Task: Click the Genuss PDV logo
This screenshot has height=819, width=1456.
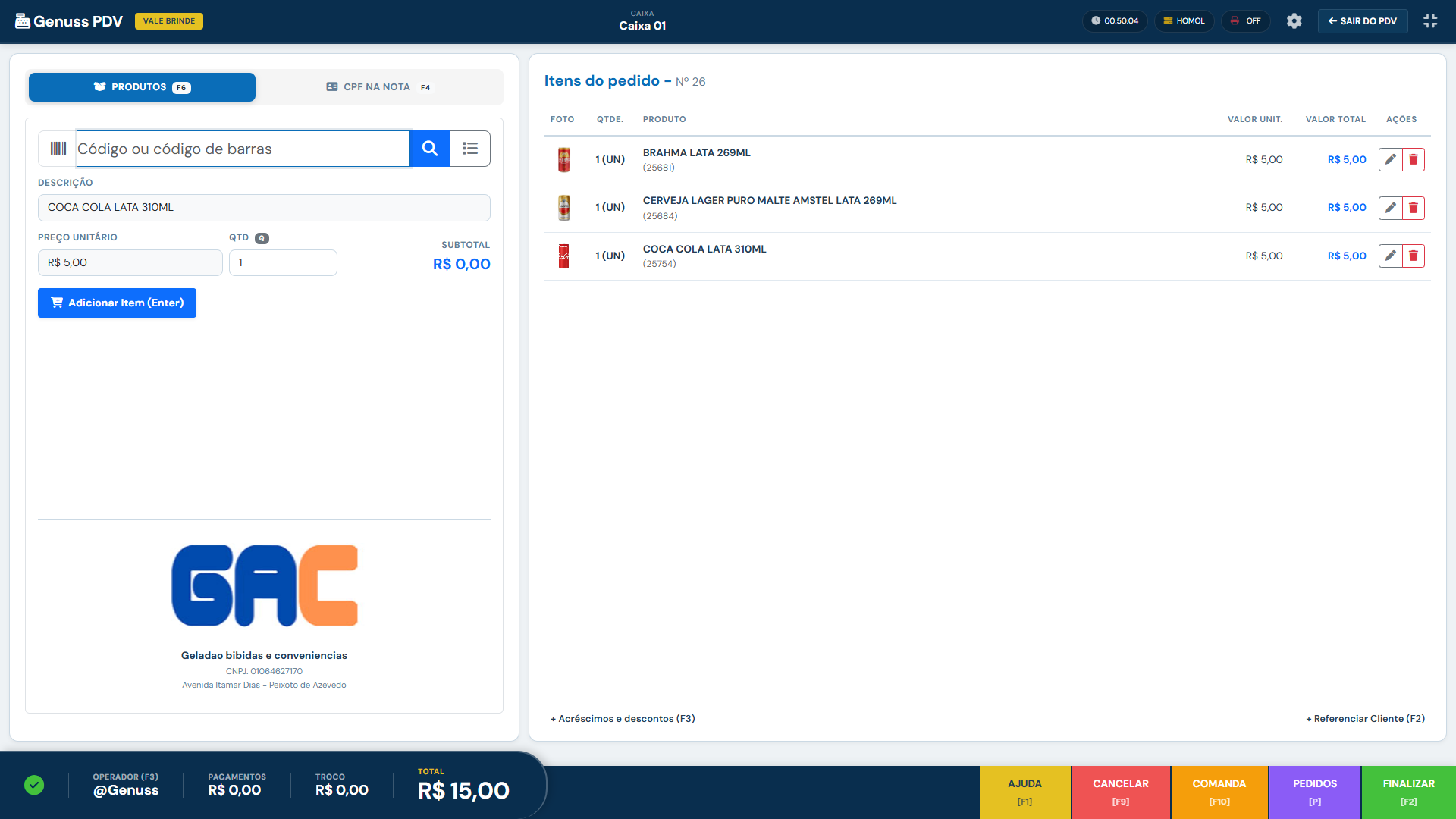Action: [x=69, y=21]
